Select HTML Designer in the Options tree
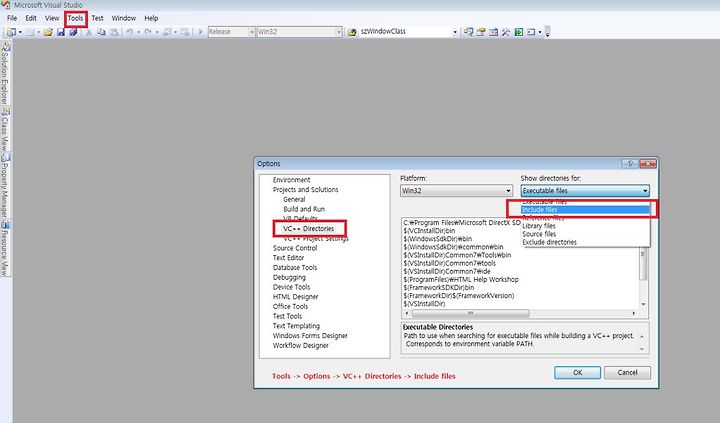 (x=295, y=296)
